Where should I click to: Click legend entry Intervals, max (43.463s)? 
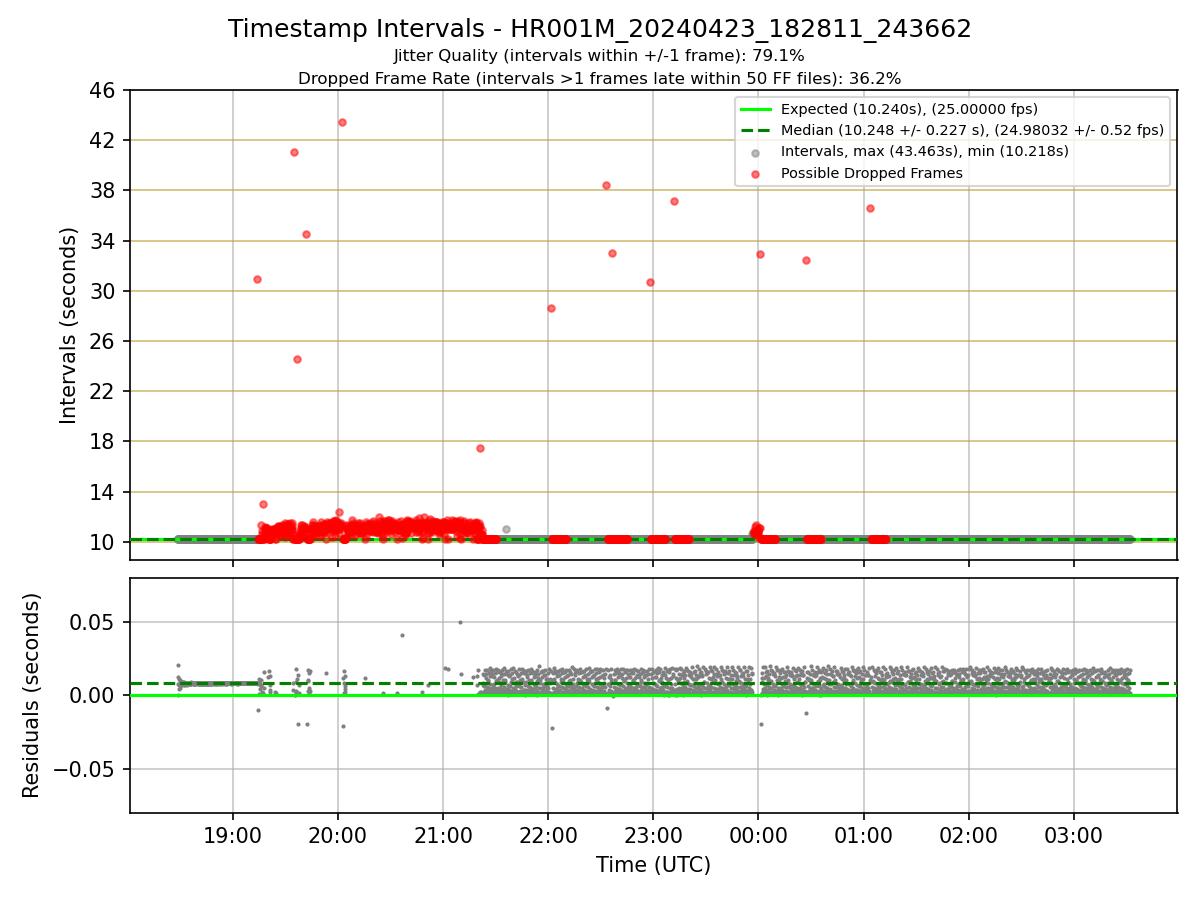925,151
